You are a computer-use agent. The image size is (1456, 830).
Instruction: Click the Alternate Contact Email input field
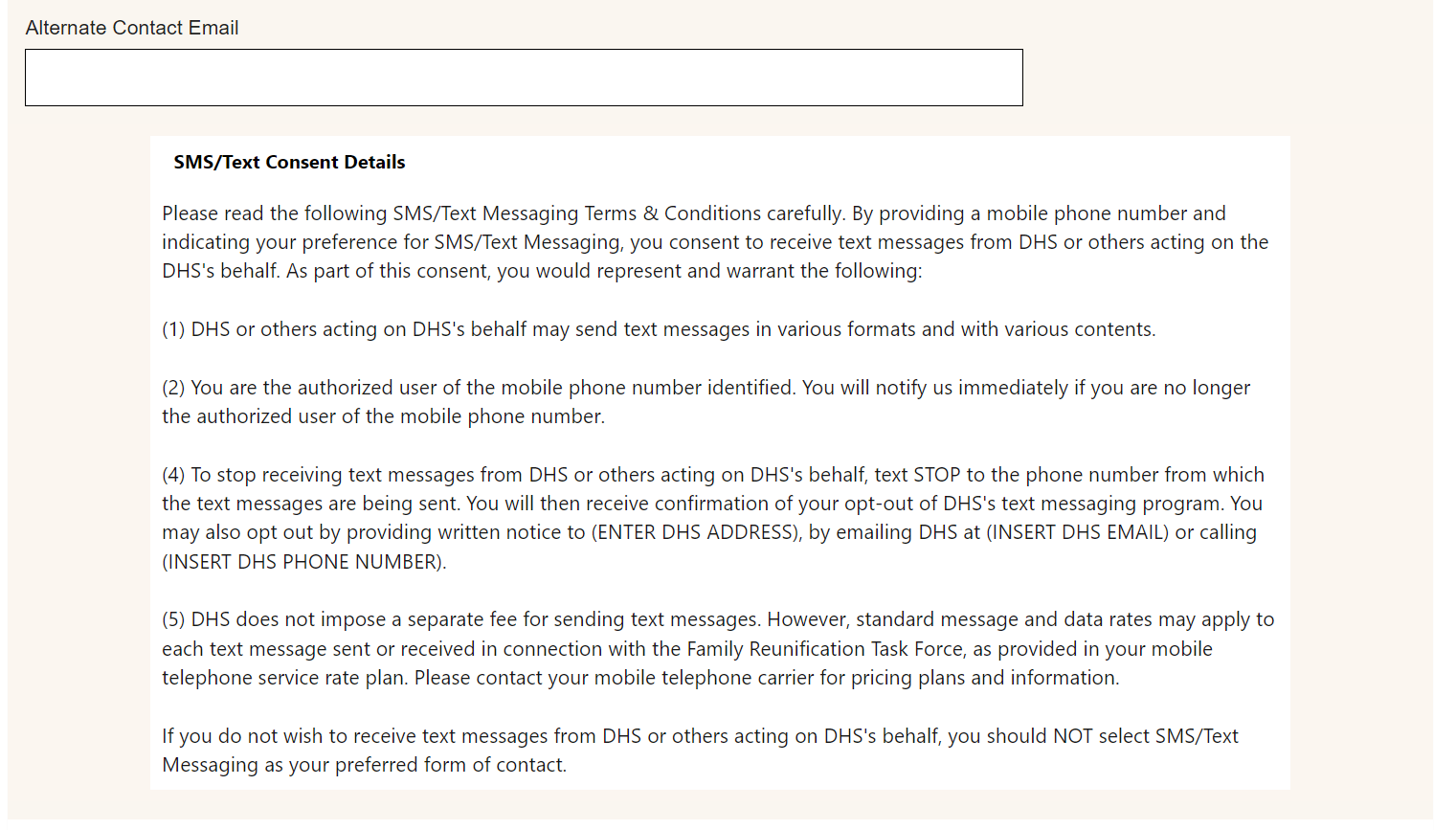[524, 78]
